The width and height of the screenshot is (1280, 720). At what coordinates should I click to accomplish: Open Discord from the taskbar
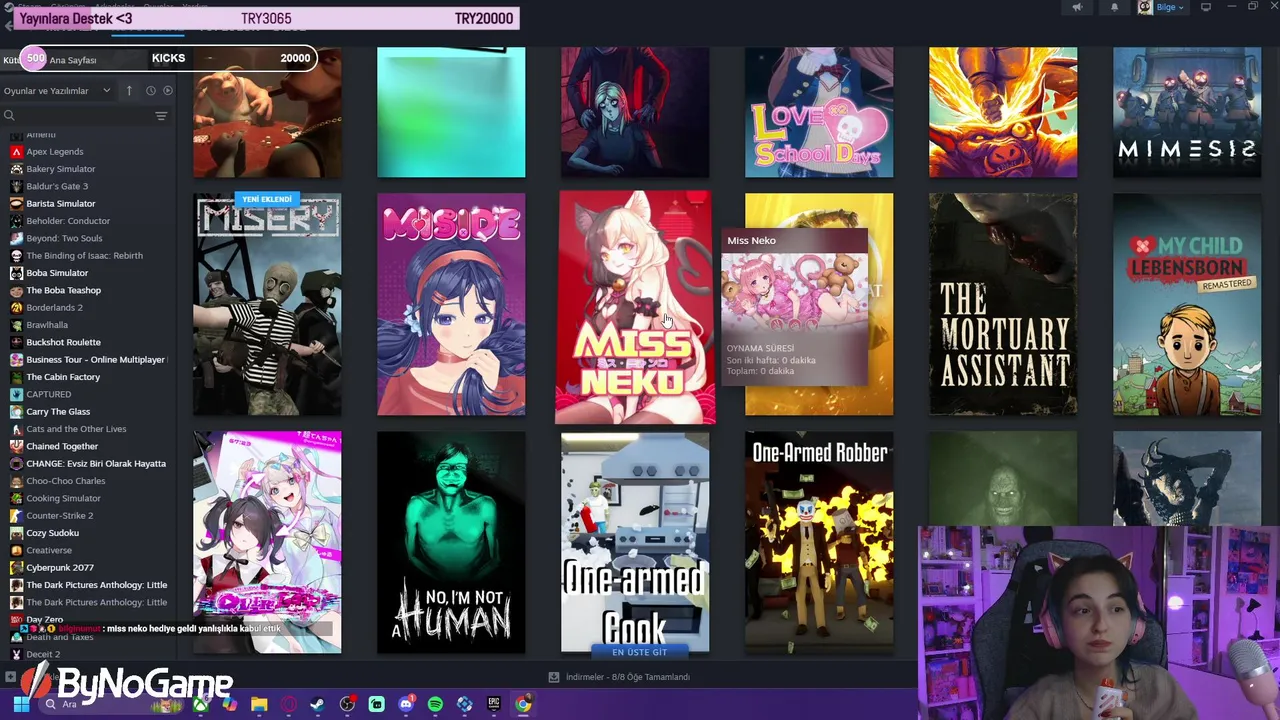pyautogui.click(x=406, y=704)
